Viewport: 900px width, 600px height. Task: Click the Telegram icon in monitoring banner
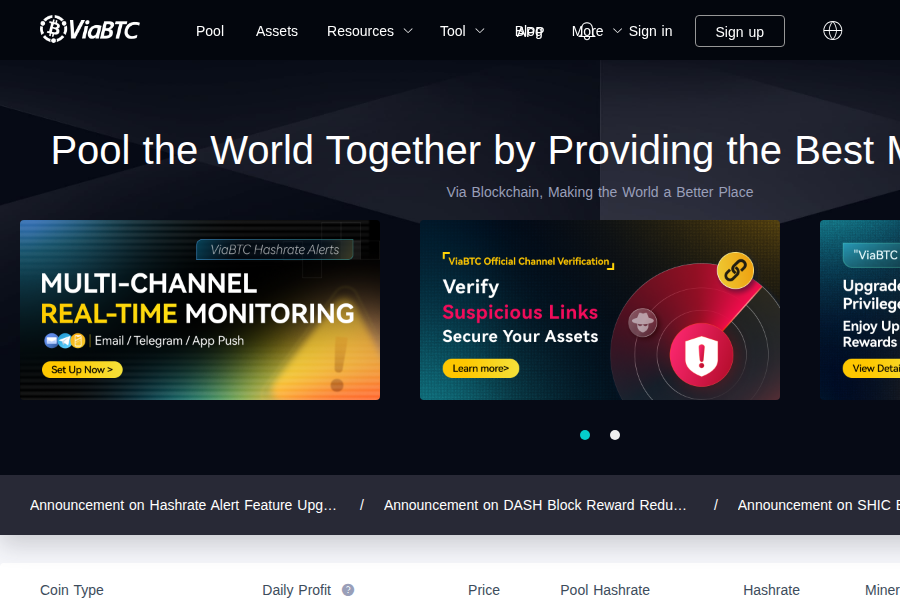click(x=65, y=341)
